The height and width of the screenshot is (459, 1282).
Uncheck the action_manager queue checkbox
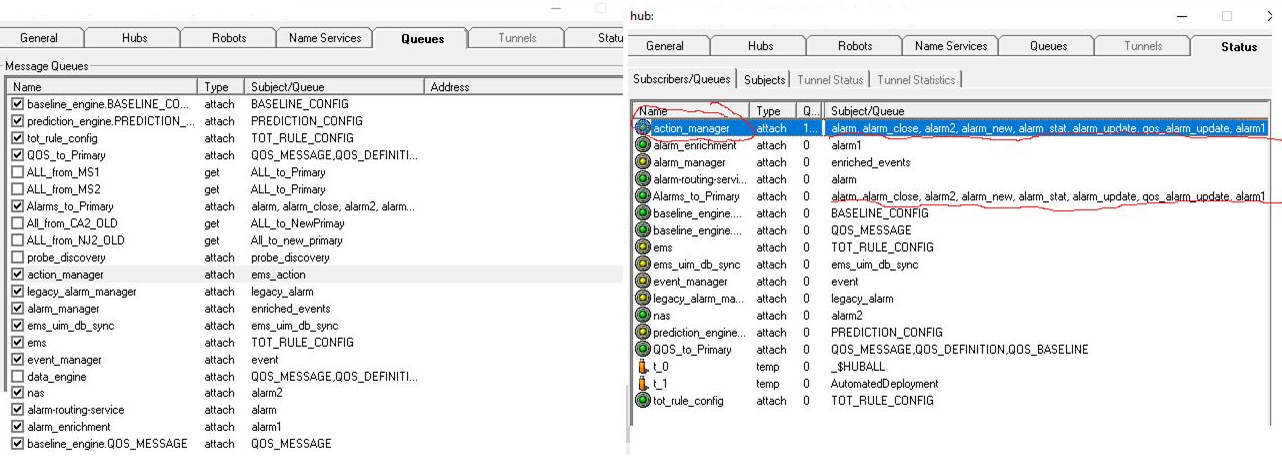tap(17, 274)
